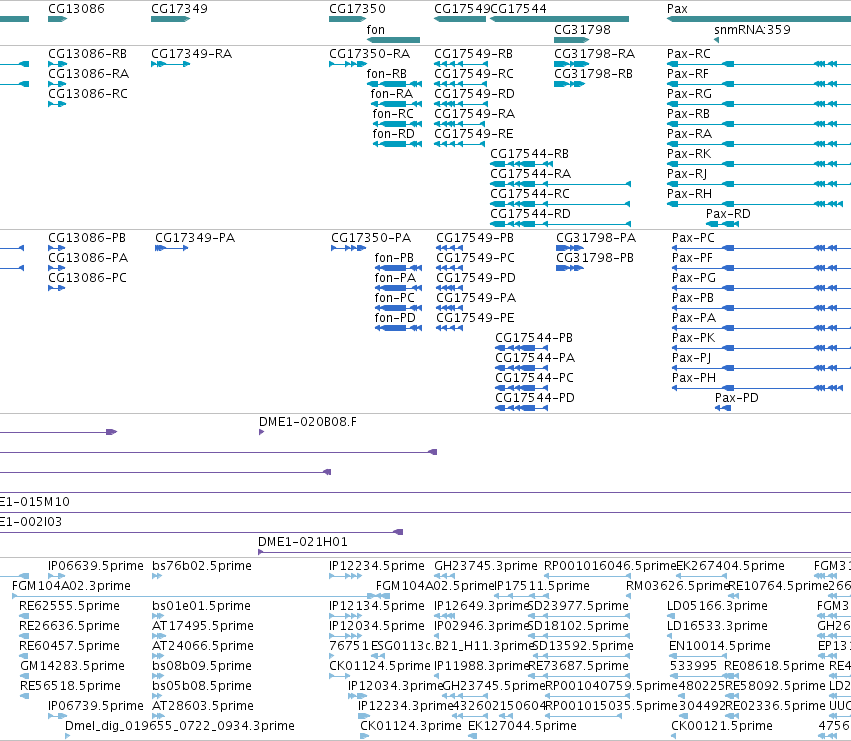Open protein Pax-PH
Screen dimensions: 851x741
click(694, 378)
